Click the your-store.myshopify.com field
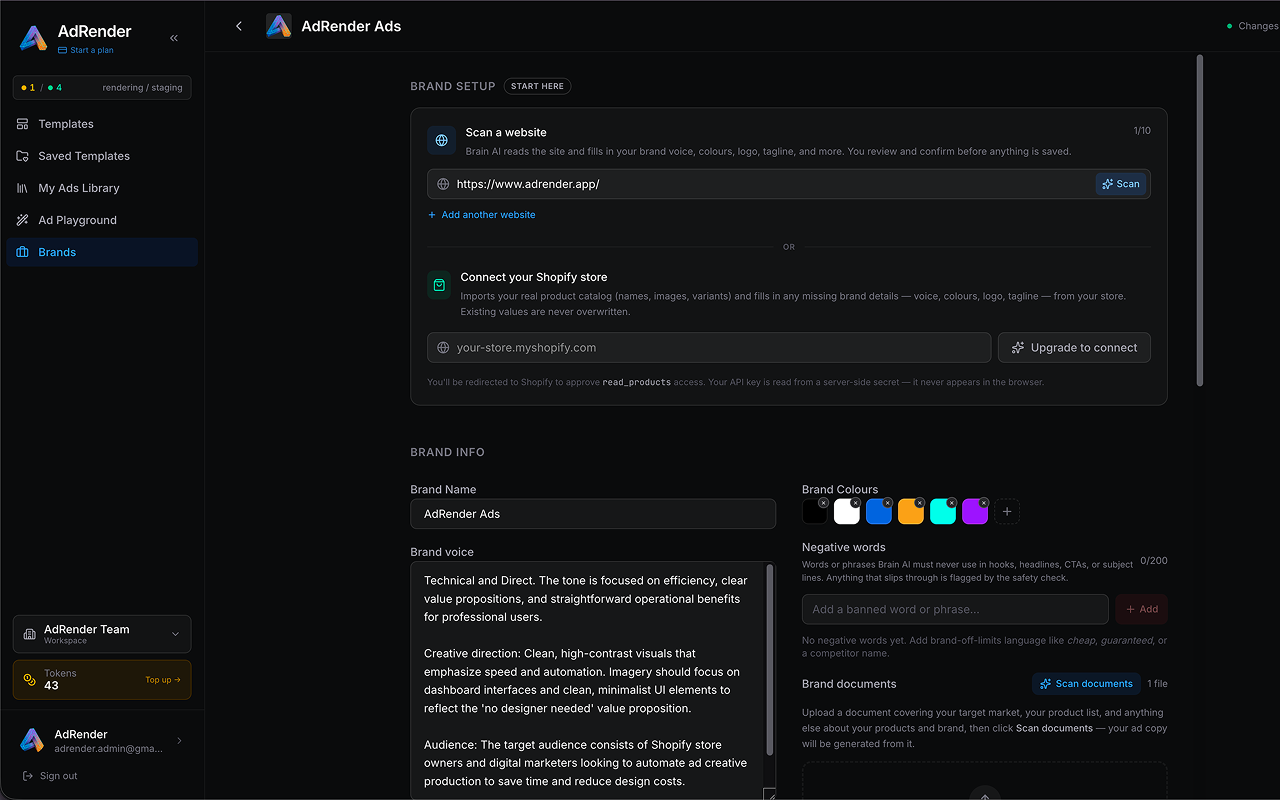 [x=709, y=348]
